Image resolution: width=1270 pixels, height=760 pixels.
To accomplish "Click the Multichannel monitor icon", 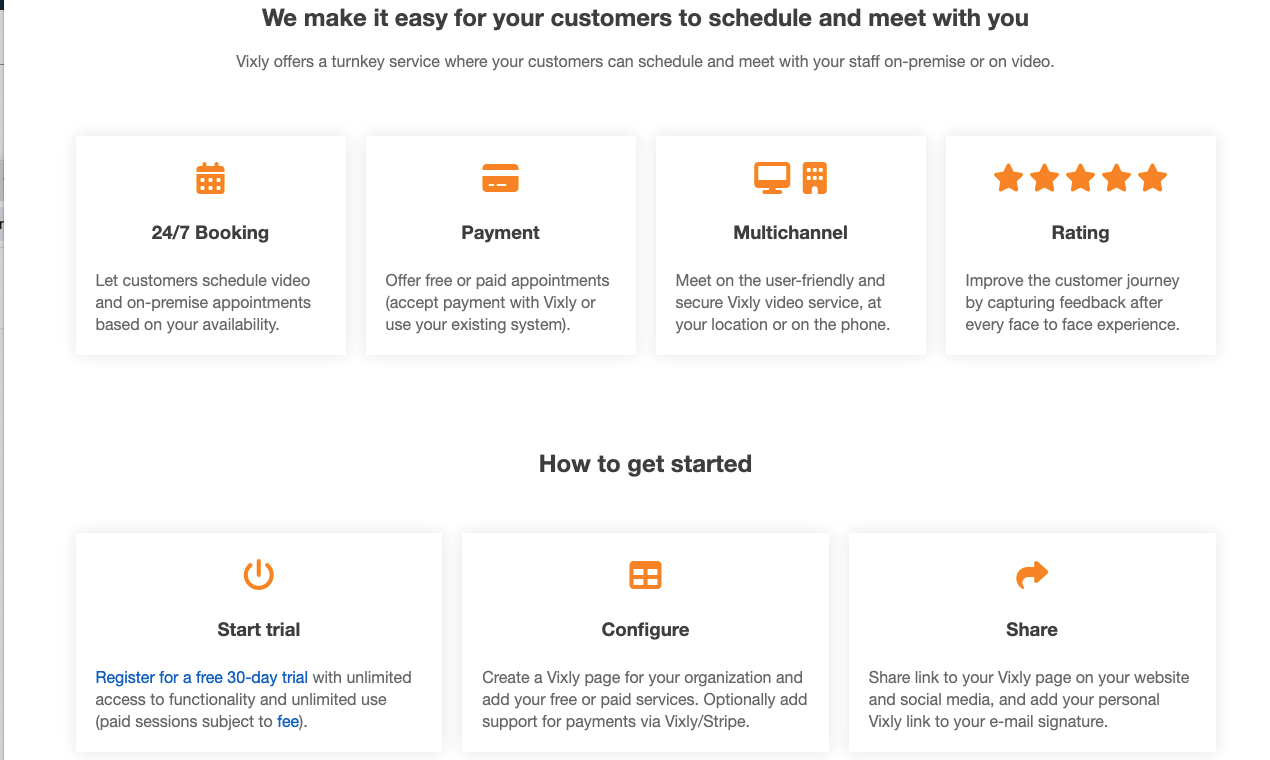I will point(772,177).
